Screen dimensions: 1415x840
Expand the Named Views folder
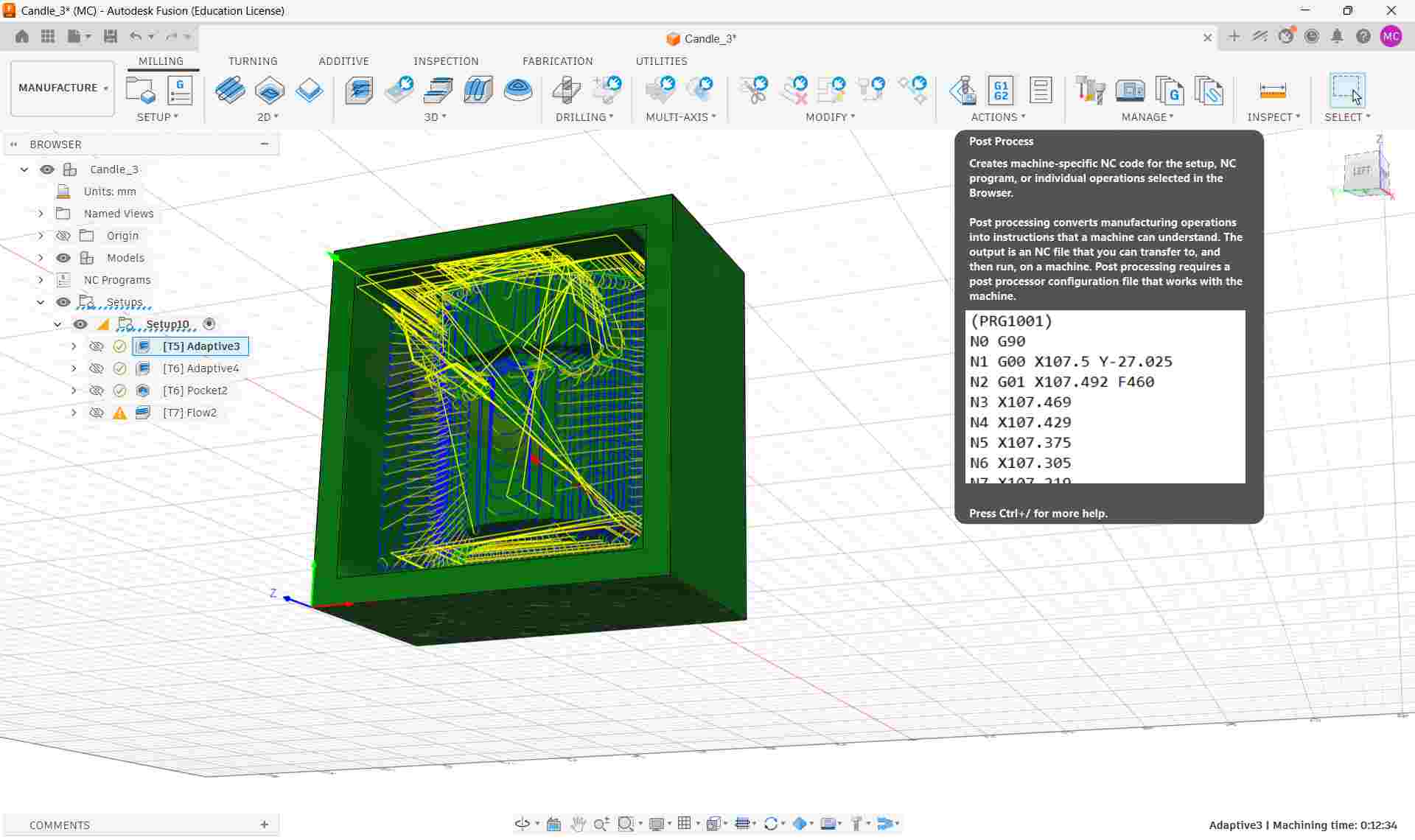point(41,214)
